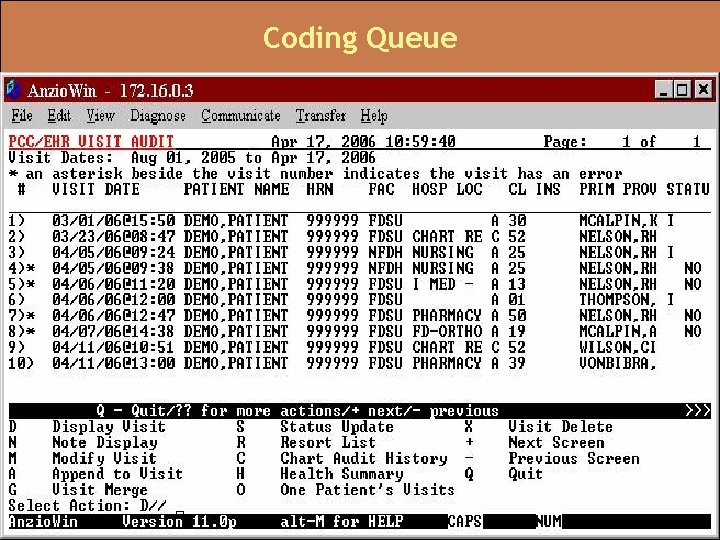Select visit row 9 dated 04/11/06@10:51
Image resolution: width=720 pixels, height=540 pixels.
359,347
